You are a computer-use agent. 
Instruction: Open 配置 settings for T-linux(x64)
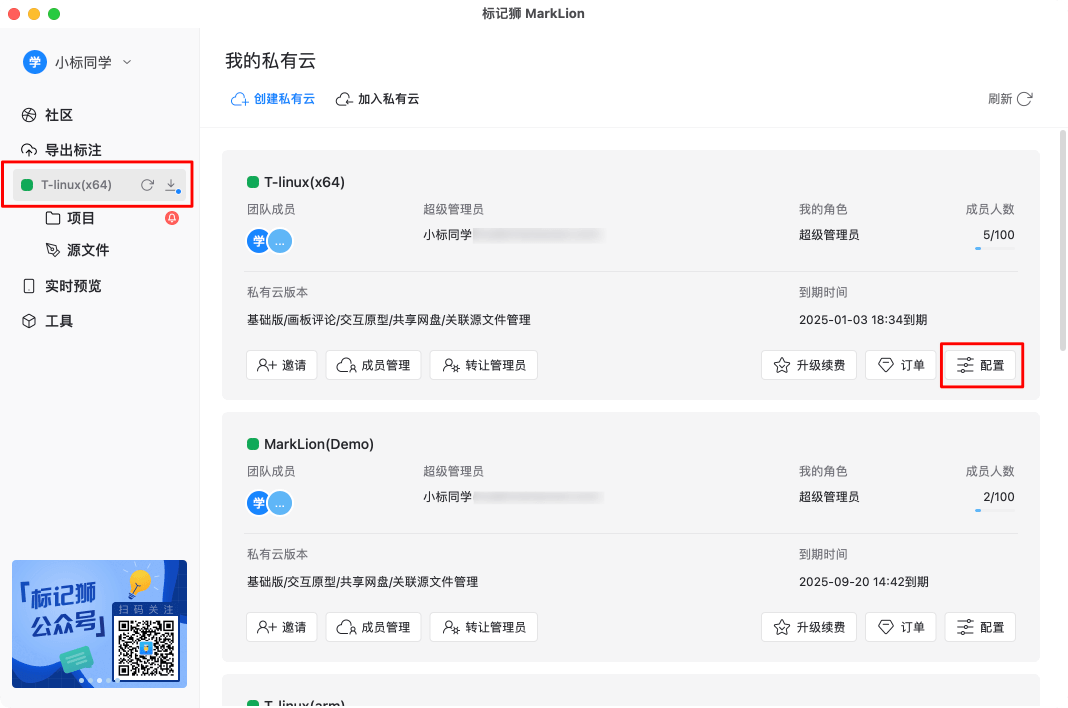[x=981, y=365]
